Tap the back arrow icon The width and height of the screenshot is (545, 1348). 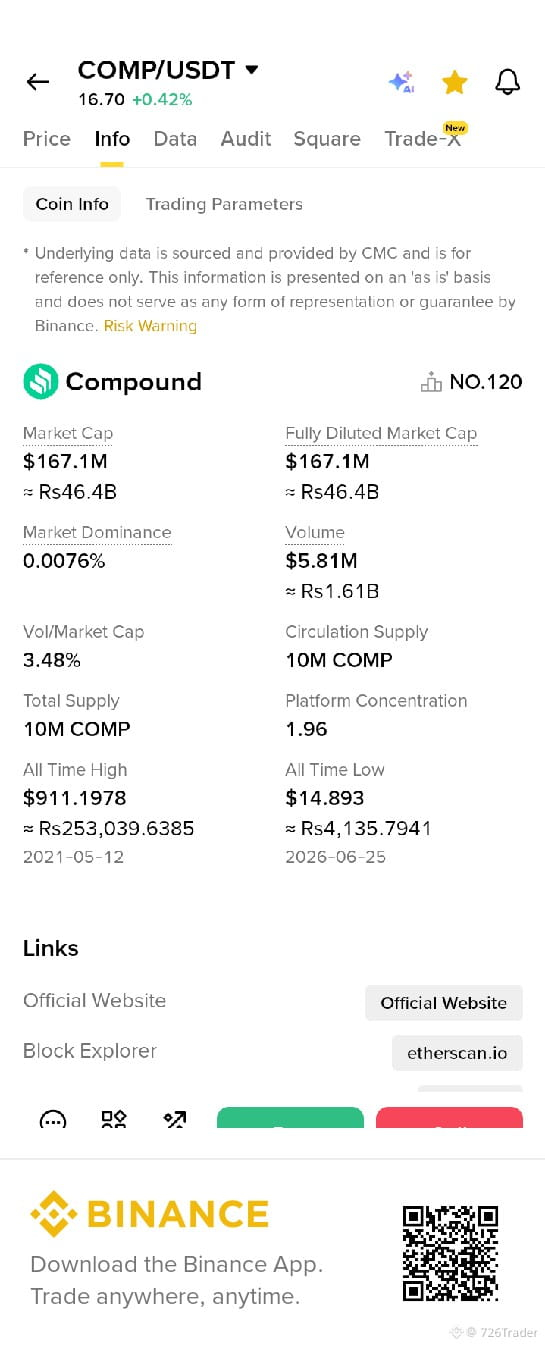[38, 82]
